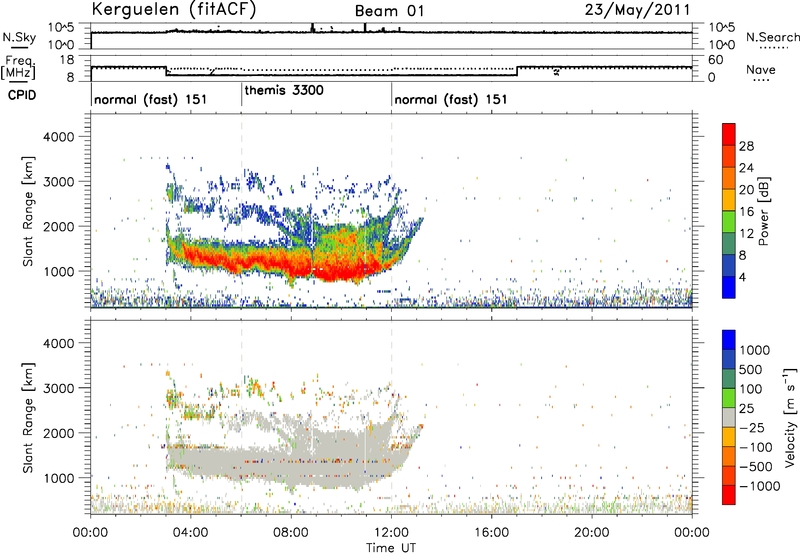Click the "Freq. [MHz]" axis label
This screenshot has height=554, width=800.
(x=19, y=68)
